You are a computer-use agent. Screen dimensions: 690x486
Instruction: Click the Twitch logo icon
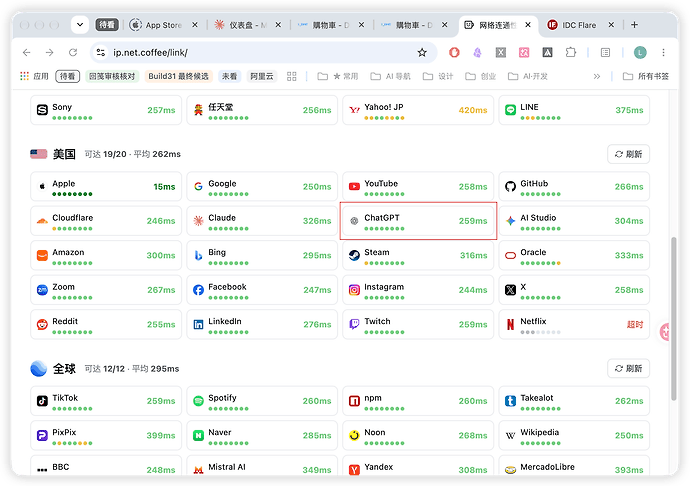coord(354,325)
